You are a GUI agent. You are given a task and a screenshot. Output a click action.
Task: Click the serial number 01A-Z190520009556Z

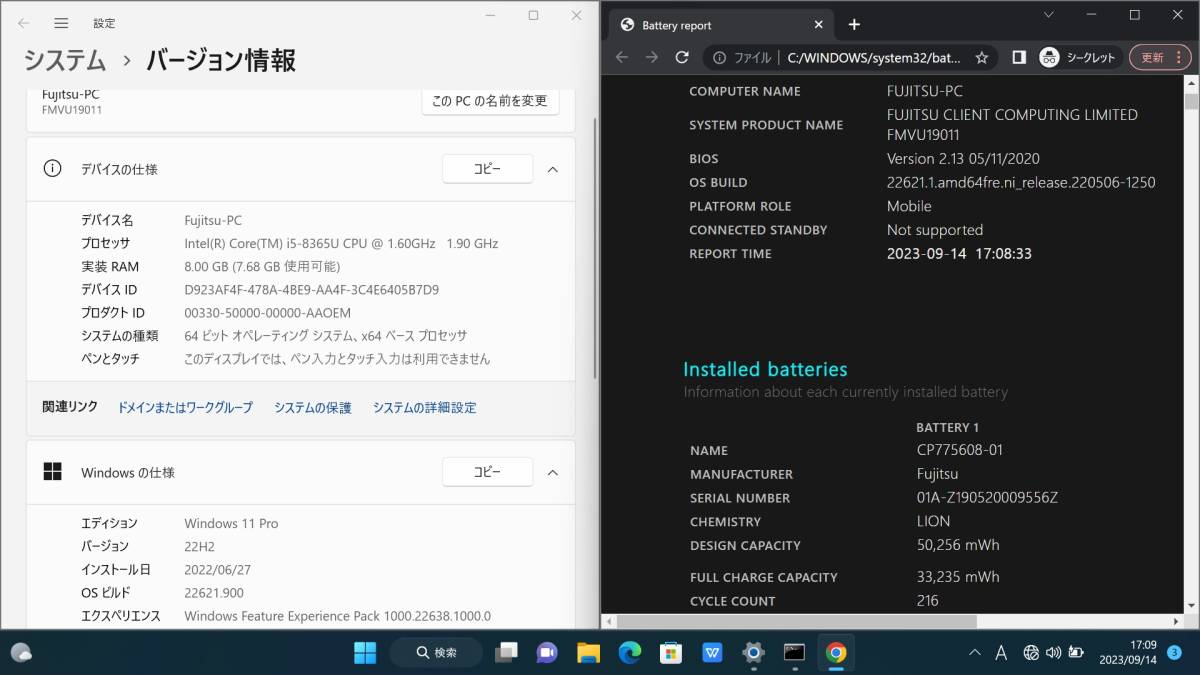(987, 497)
